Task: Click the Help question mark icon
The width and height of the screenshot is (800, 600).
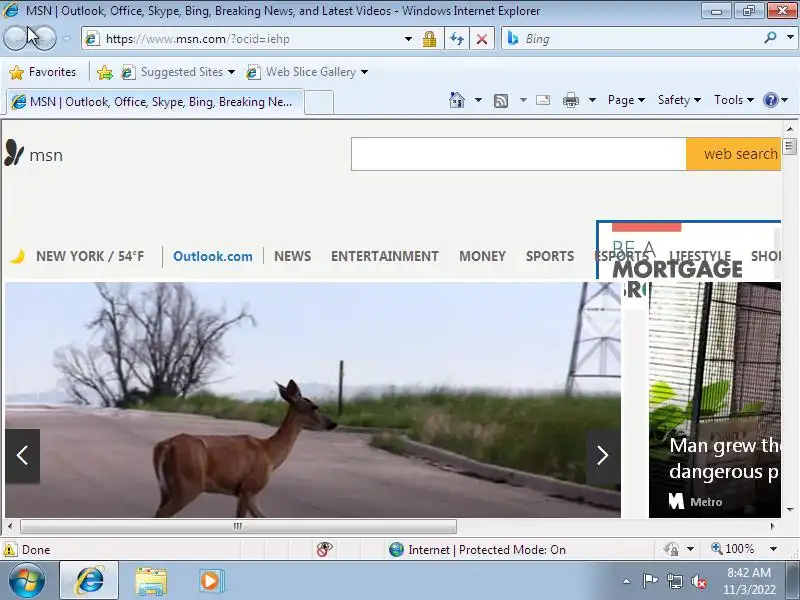Action: coord(770,100)
